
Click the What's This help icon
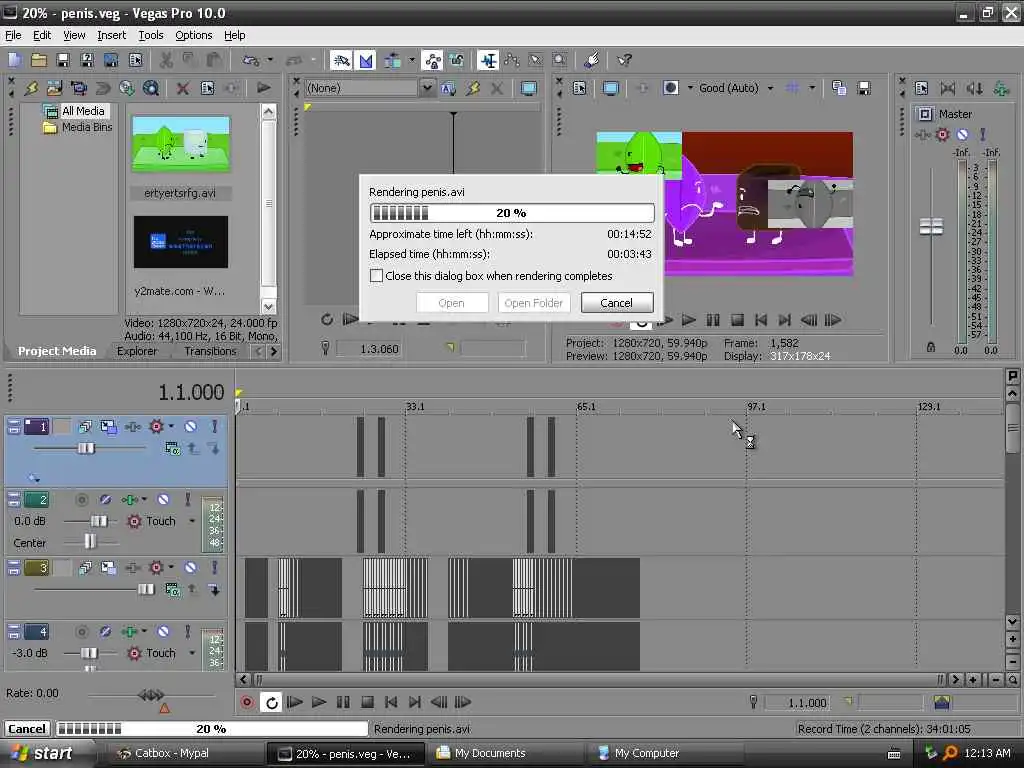click(624, 61)
